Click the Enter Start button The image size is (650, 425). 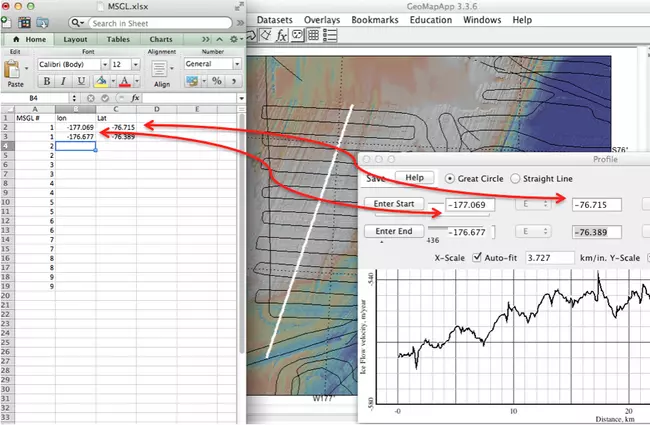coord(392,204)
